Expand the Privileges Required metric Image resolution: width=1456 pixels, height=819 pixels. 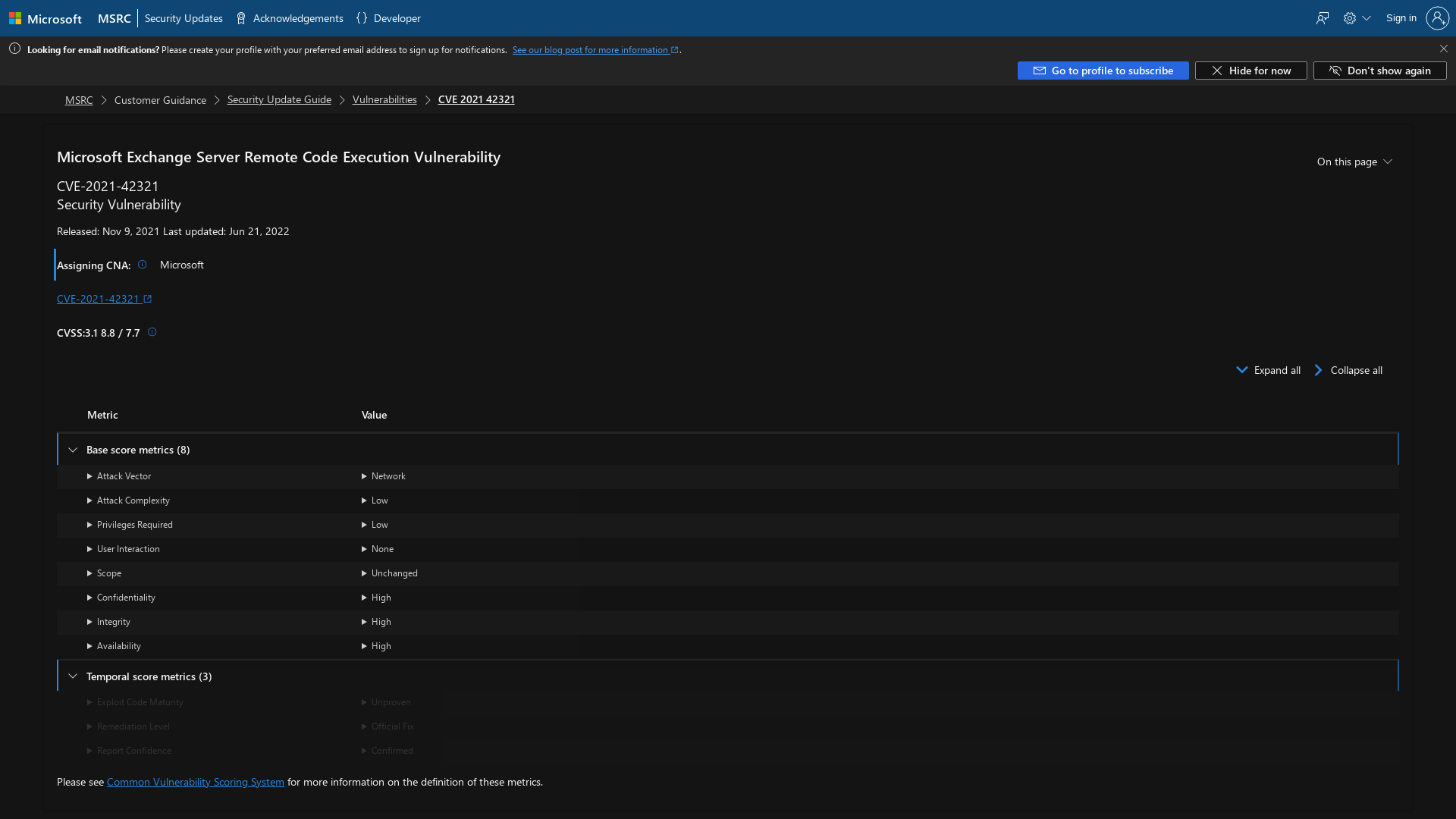(x=130, y=525)
